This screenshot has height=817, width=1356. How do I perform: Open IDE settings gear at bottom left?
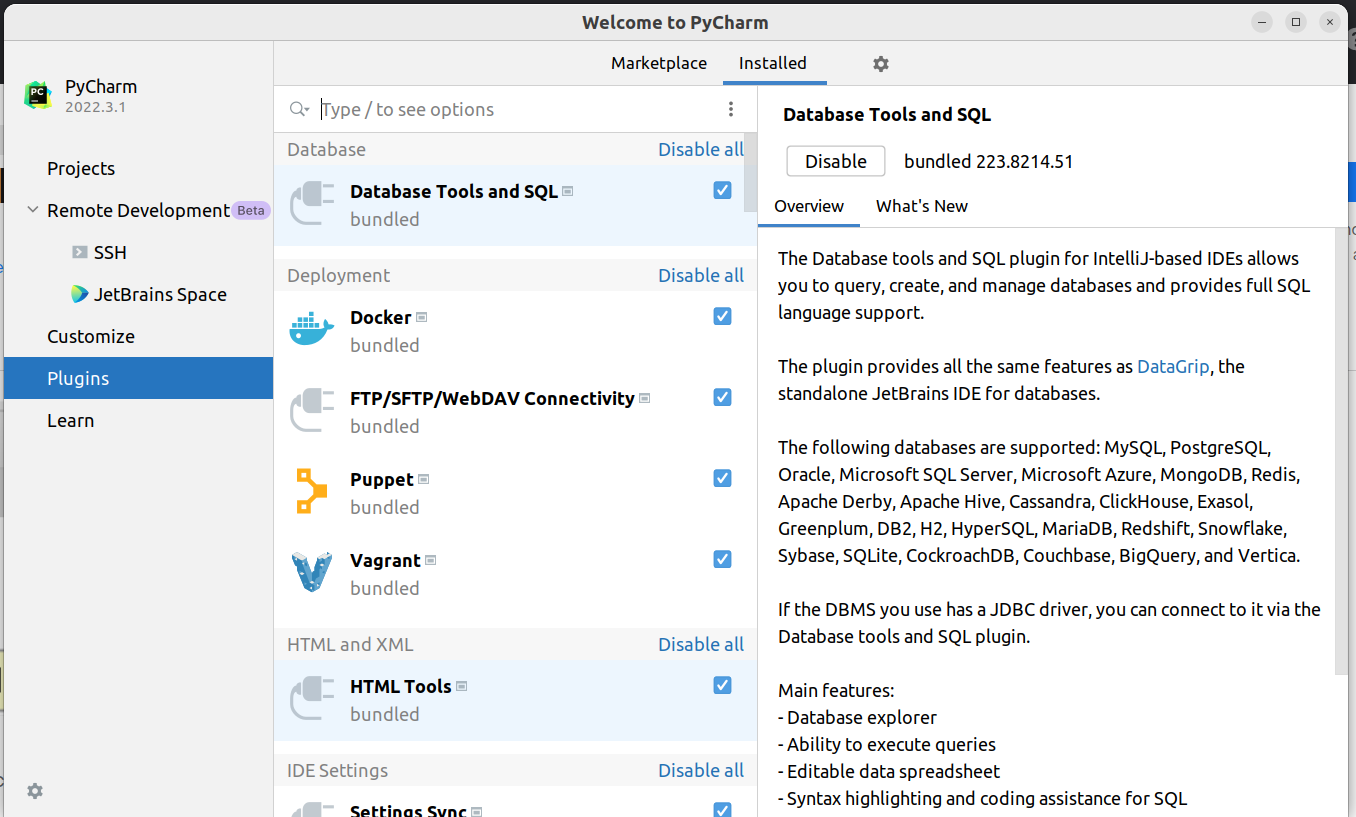[35, 791]
